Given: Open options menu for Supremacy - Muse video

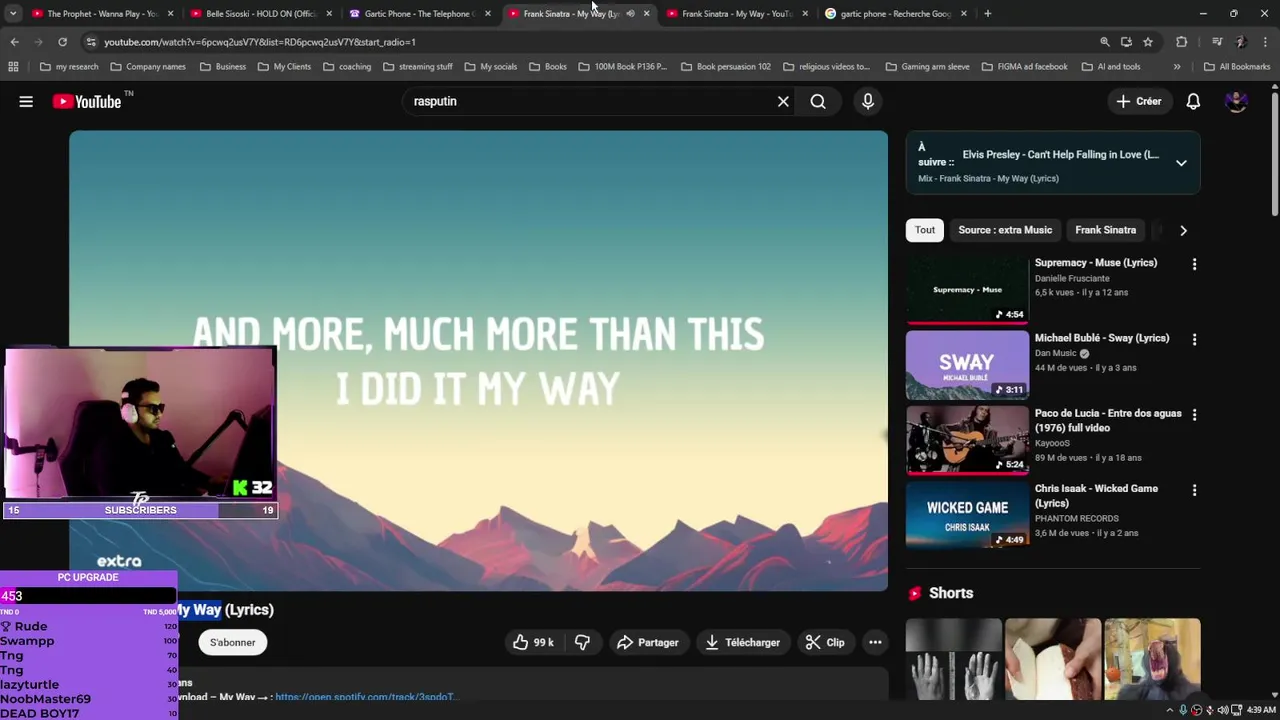Looking at the screenshot, I should tap(1194, 264).
